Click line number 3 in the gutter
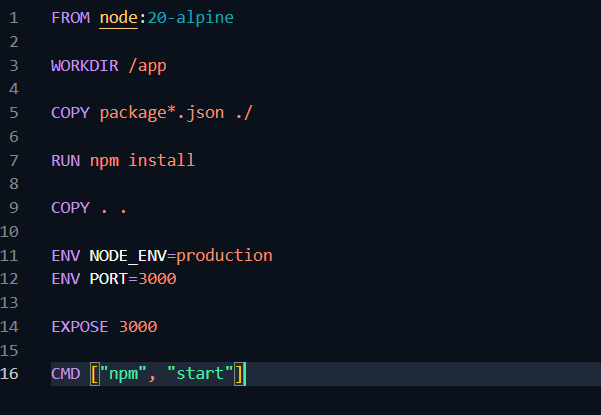The height and width of the screenshot is (415, 601). (14, 66)
